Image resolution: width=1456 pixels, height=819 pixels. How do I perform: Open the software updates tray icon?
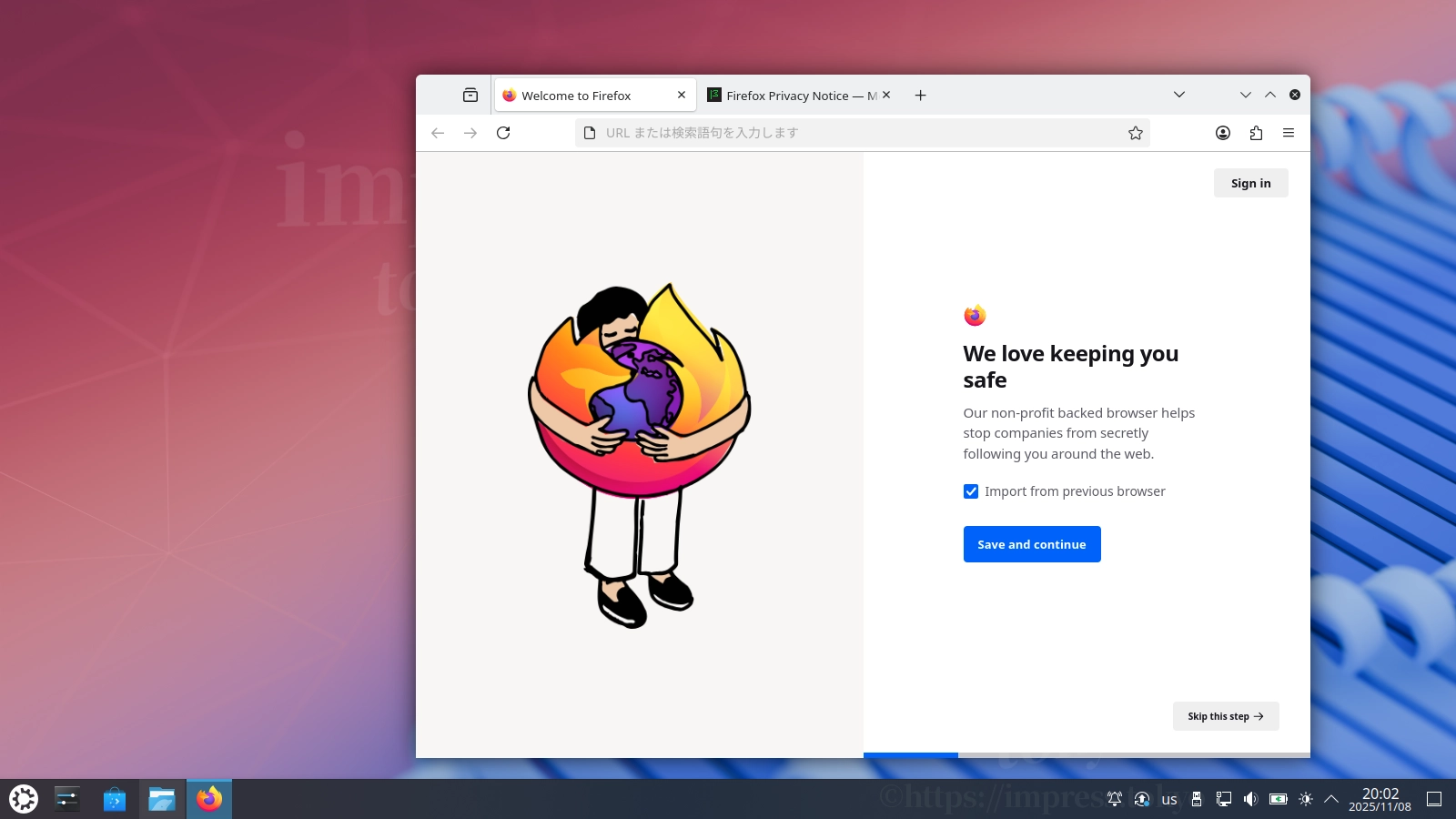pos(1142,799)
